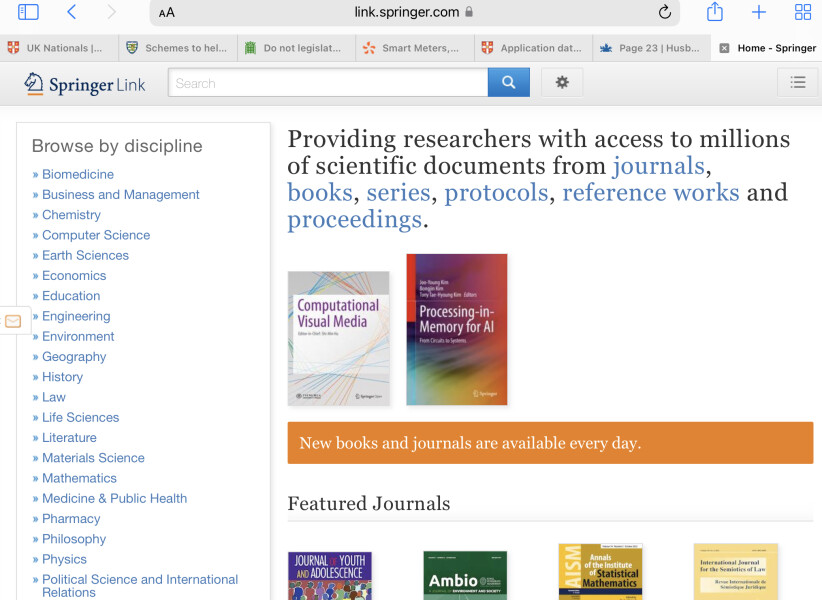Tap the forward navigation arrow

111,12
